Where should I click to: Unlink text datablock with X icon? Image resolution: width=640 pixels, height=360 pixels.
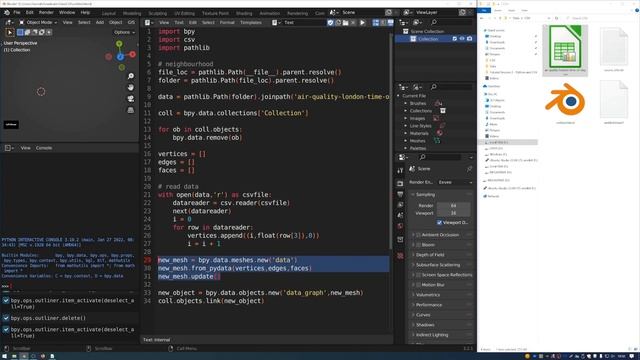[x=353, y=22]
